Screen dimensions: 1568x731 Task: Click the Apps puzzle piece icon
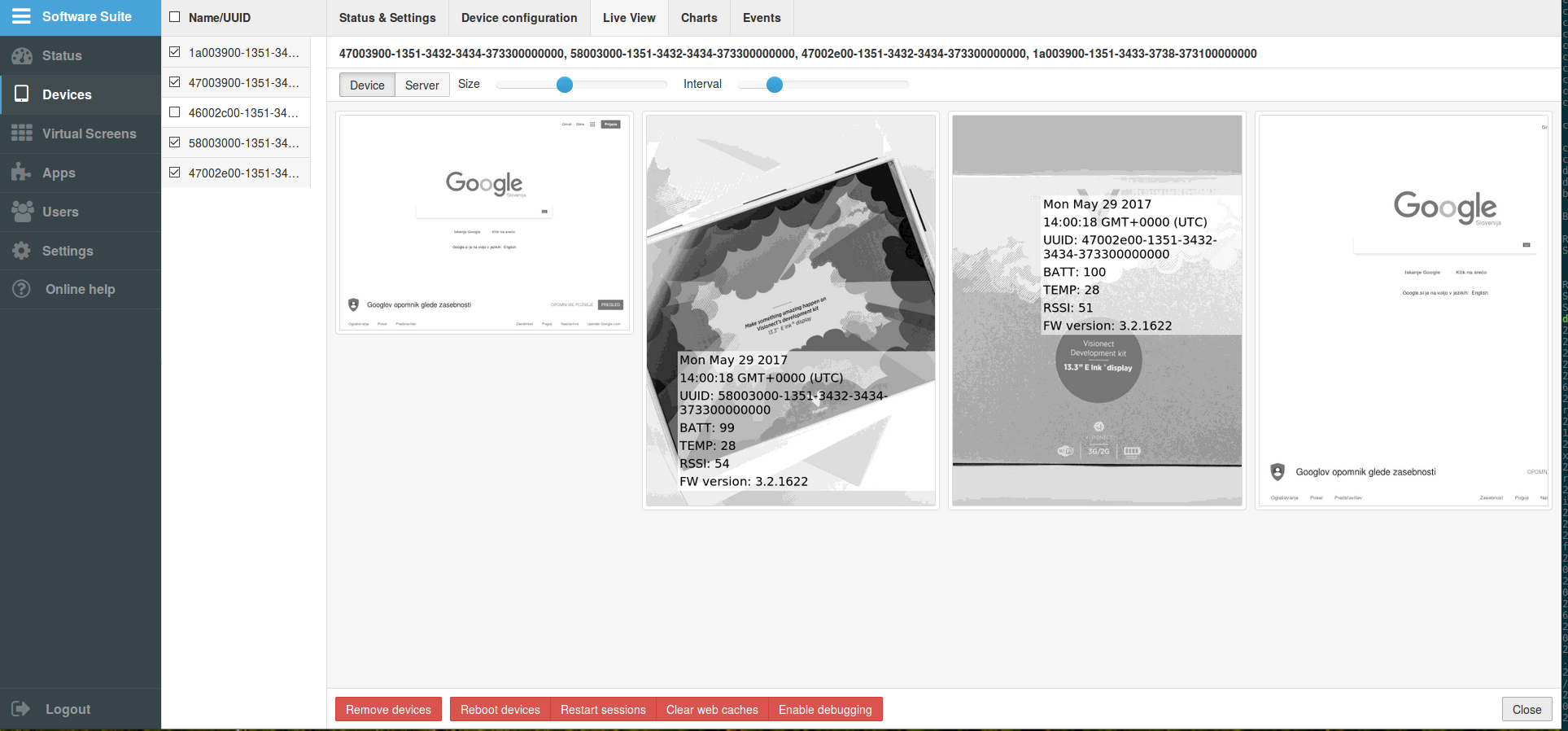(x=21, y=172)
